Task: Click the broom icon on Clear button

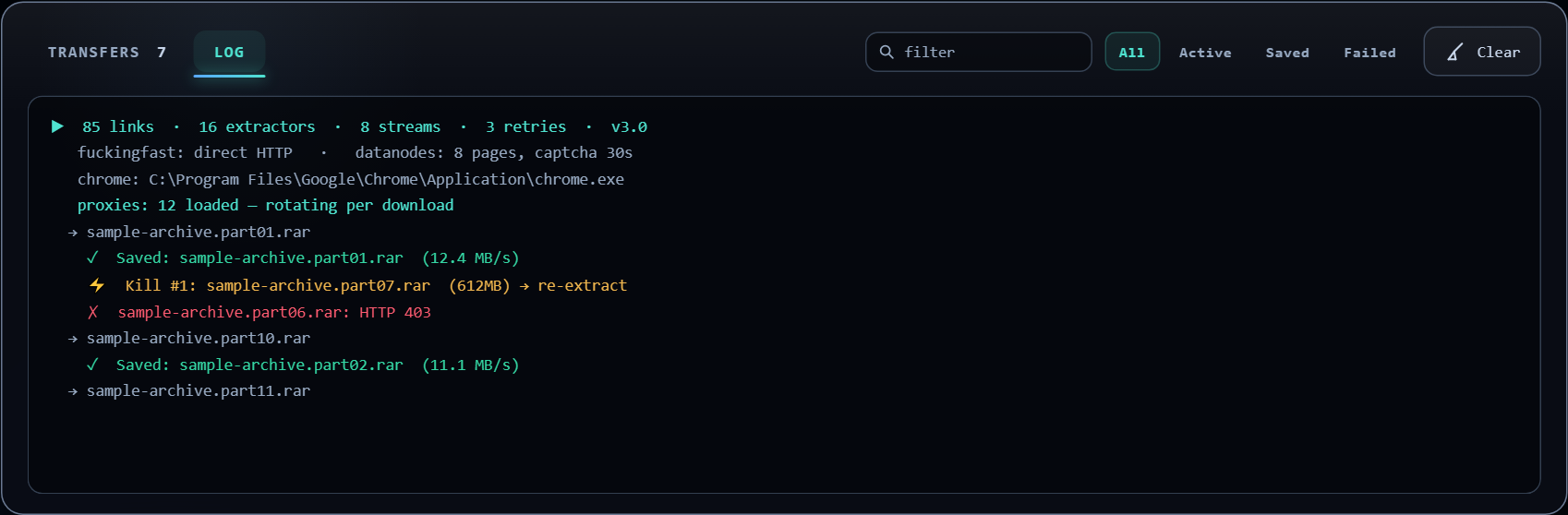Action: point(1455,53)
